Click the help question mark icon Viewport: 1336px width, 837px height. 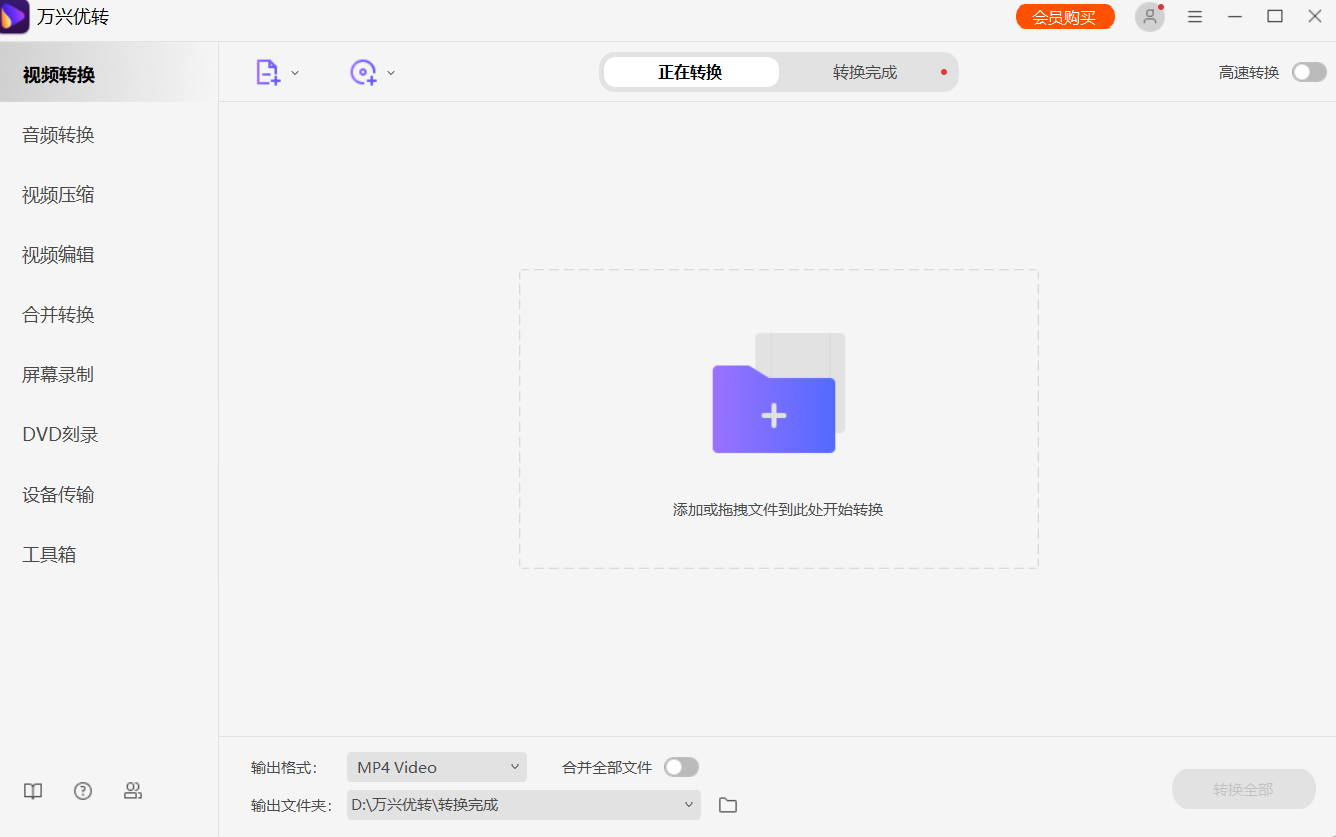click(x=83, y=791)
